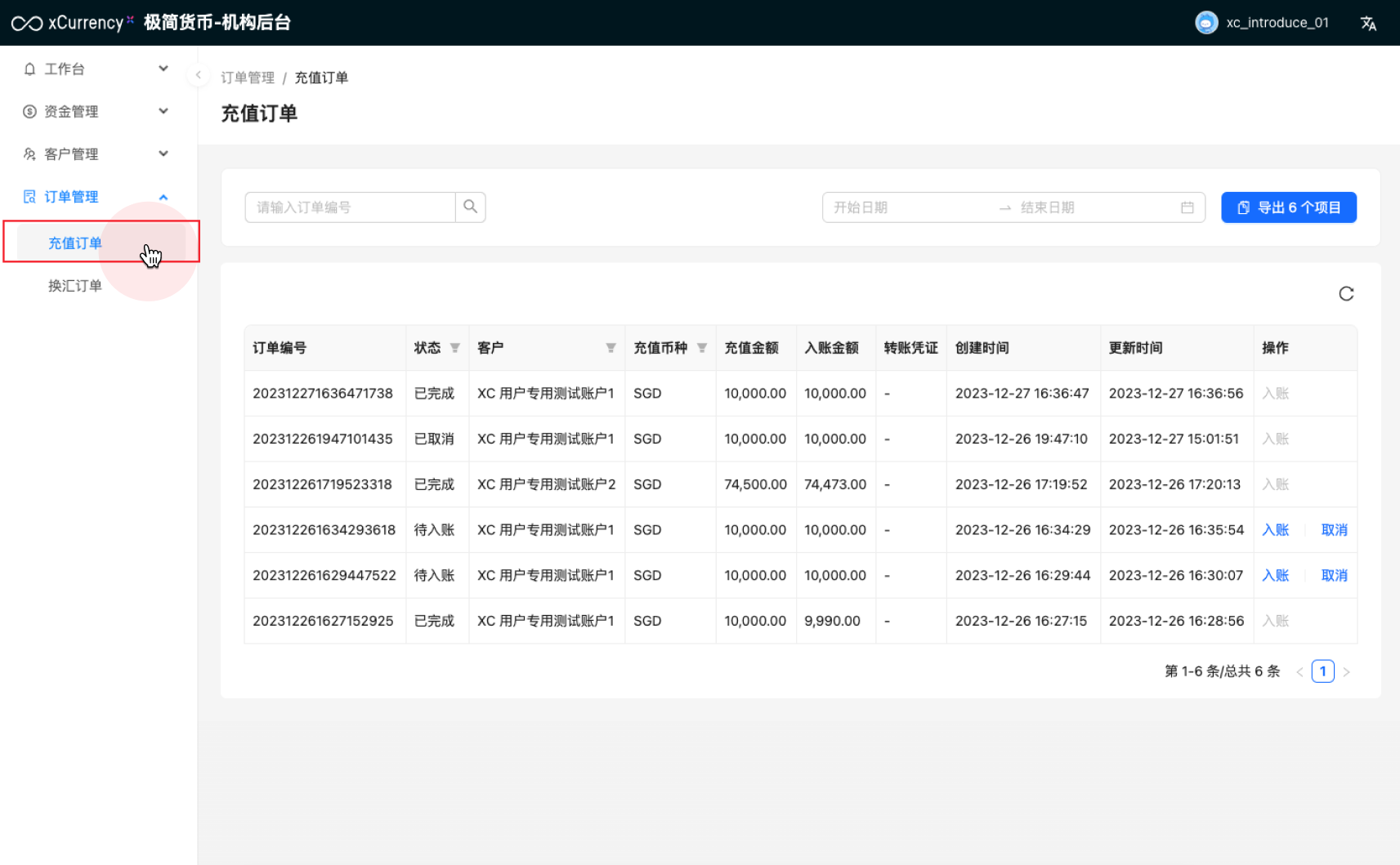1400x865 pixels.
Task: Open the language translation switcher icon
Action: click(1368, 24)
